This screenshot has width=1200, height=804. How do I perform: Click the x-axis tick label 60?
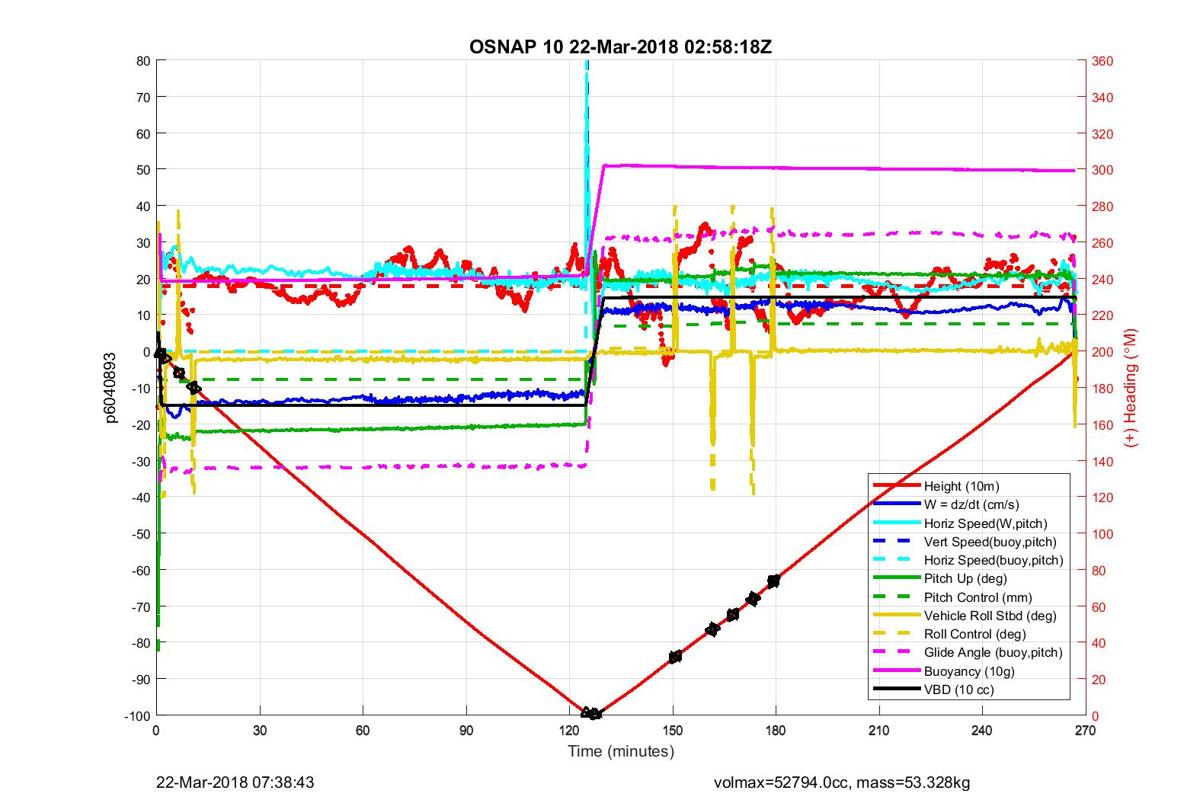coord(363,731)
